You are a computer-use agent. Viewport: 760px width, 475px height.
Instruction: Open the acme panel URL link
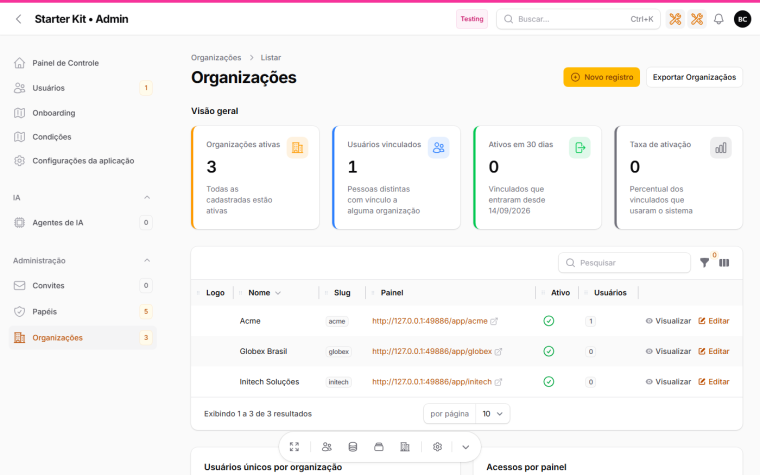[429, 321]
